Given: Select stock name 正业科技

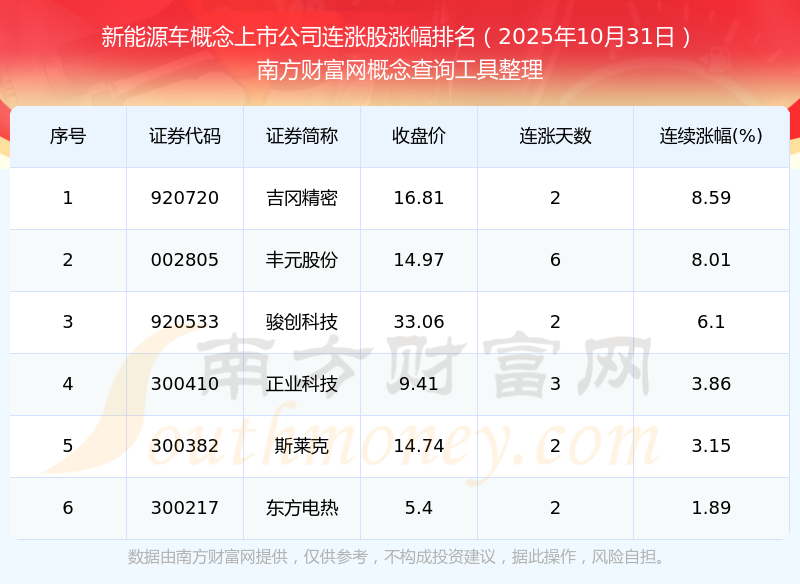Looking at the screenshot, I should (x=302, y=384).
